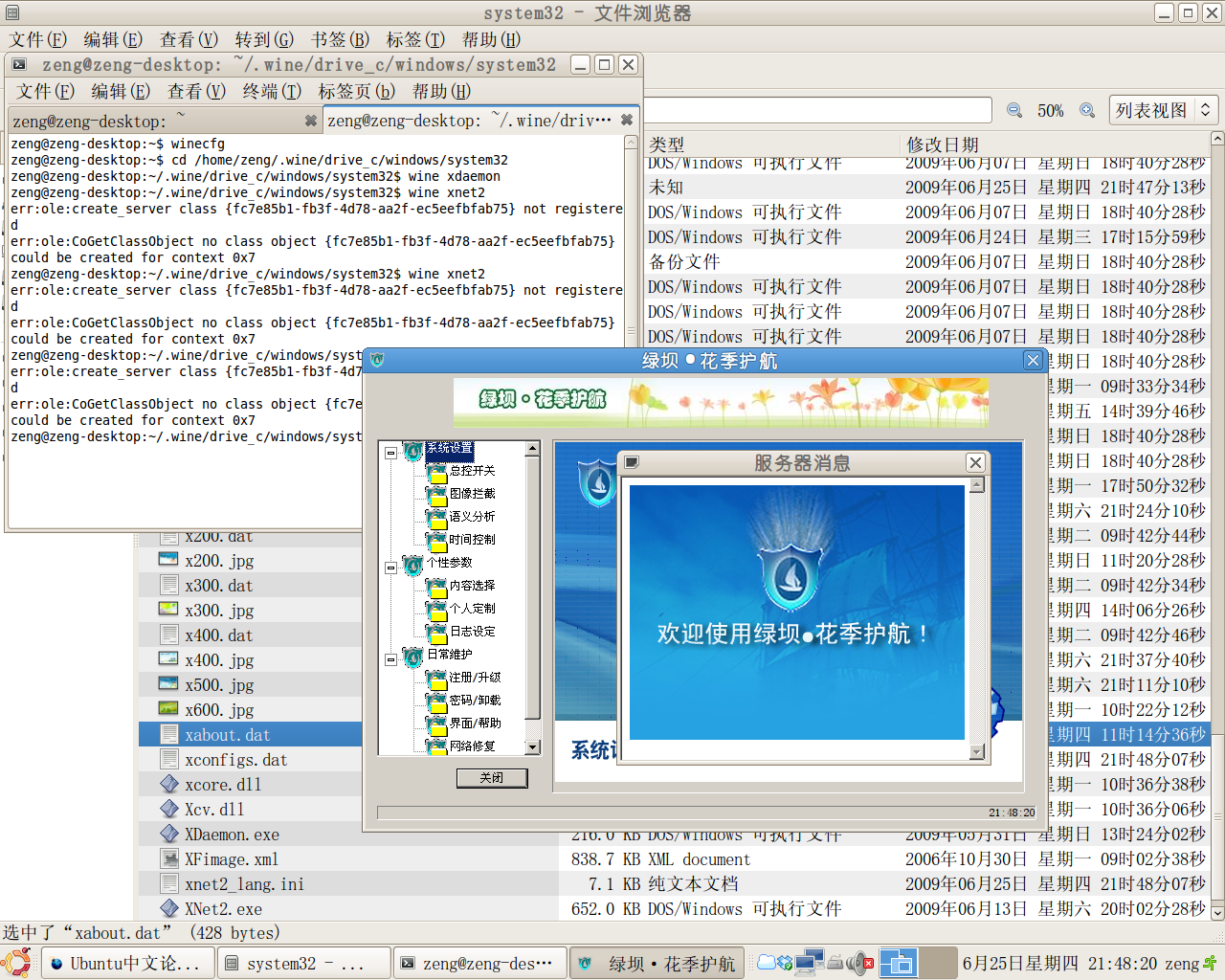Click tree scrollbar up arrow in 绿坝 window
The image size is (1225, 980).
tap(533, 449)
